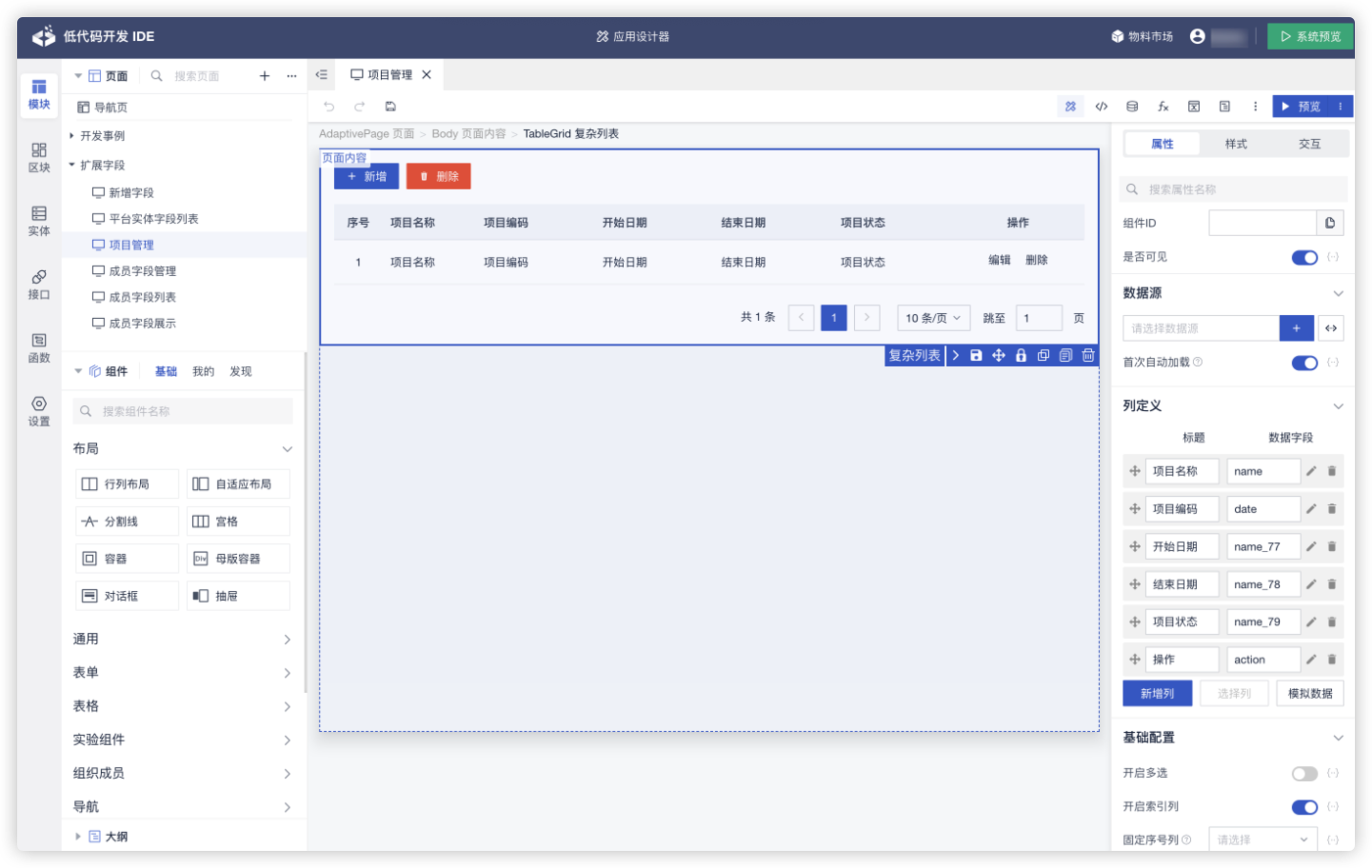Toggle the 是否可见 switch
Image resolution: width=1372 pixels, height=868 pixels.
tap(1303, 257)
